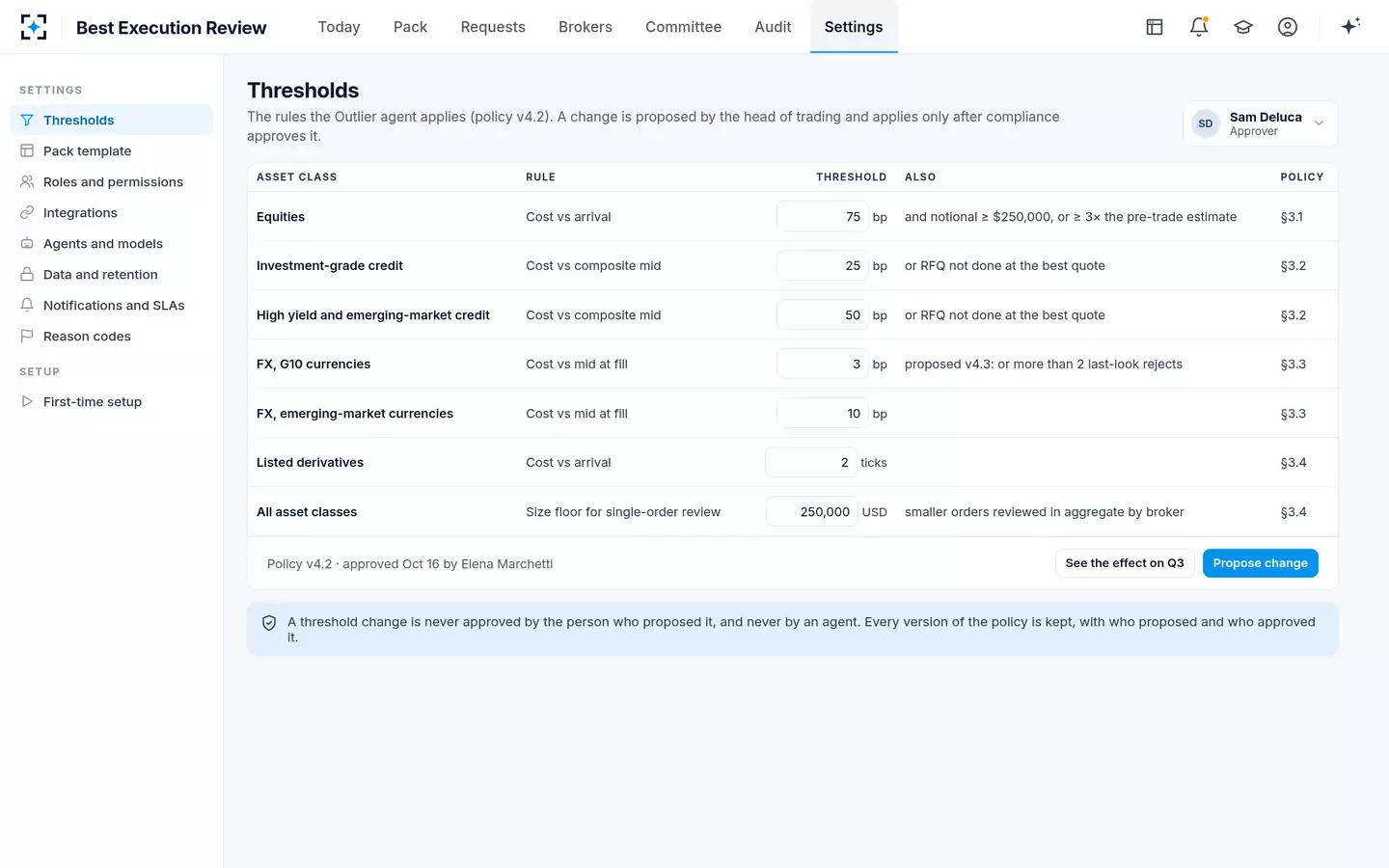Focus the Equities threshold field showing 75
Screen dimensions: 1389x868
coord(823,217)
